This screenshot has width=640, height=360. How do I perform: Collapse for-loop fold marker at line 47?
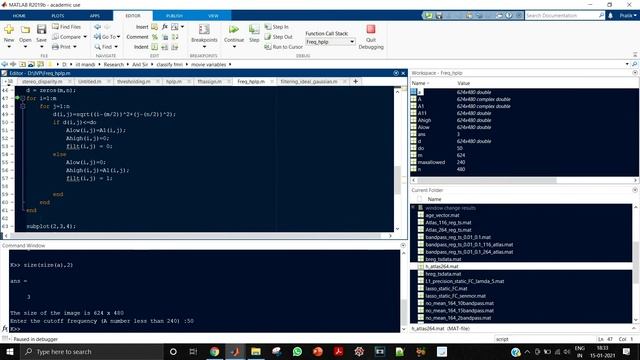pyautogui.click(x=23, y=98)
